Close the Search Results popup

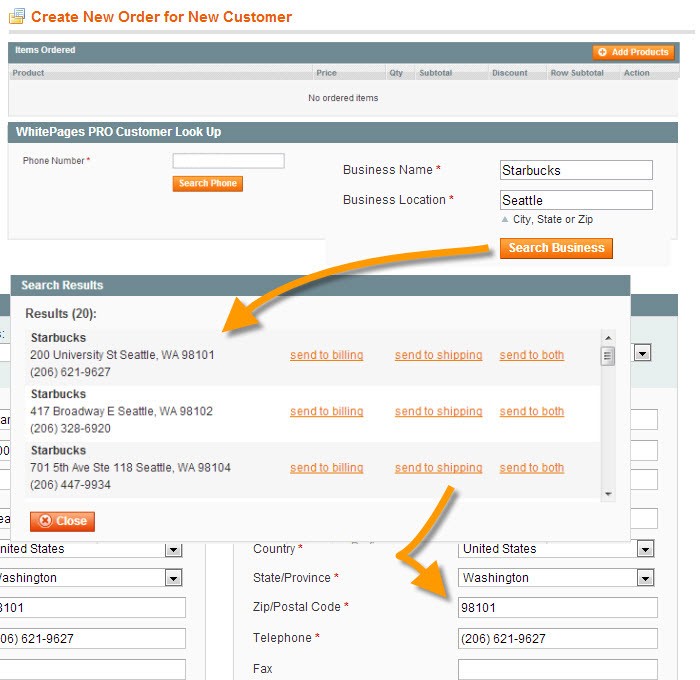(62, 521)
